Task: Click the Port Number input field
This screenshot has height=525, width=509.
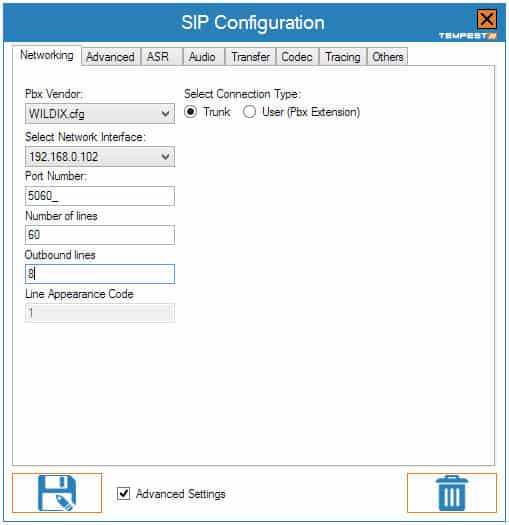Action: coord(100,196)
